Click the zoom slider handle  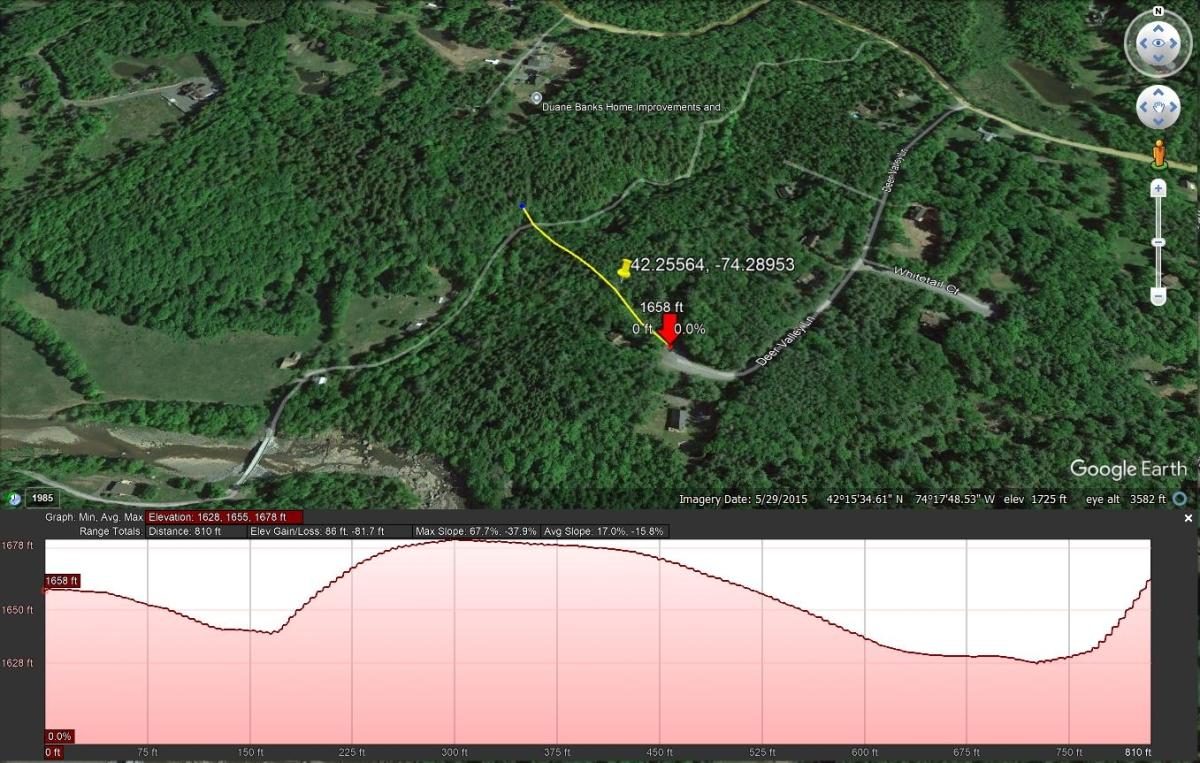1157,240
